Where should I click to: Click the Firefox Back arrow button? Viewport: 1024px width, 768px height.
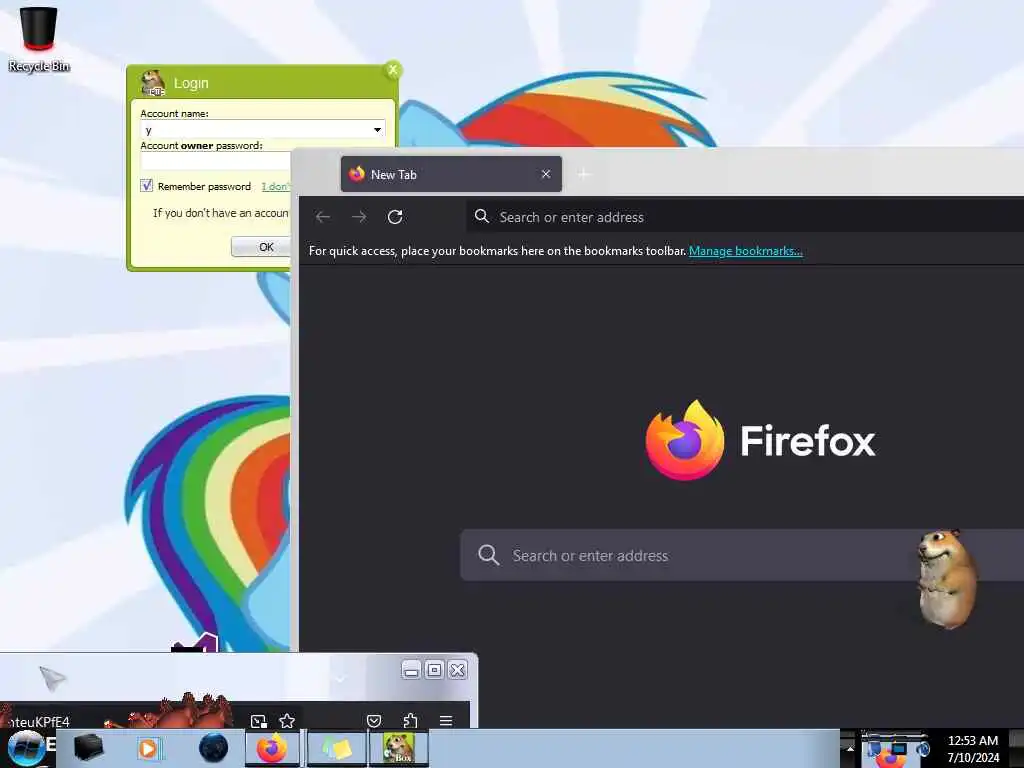click(323, 217)
